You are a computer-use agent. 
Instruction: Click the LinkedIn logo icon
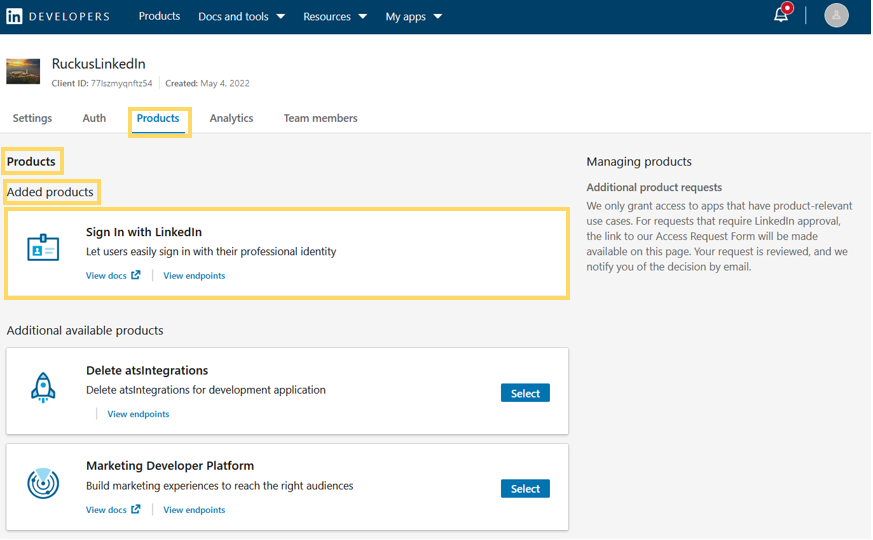point(14,16)
